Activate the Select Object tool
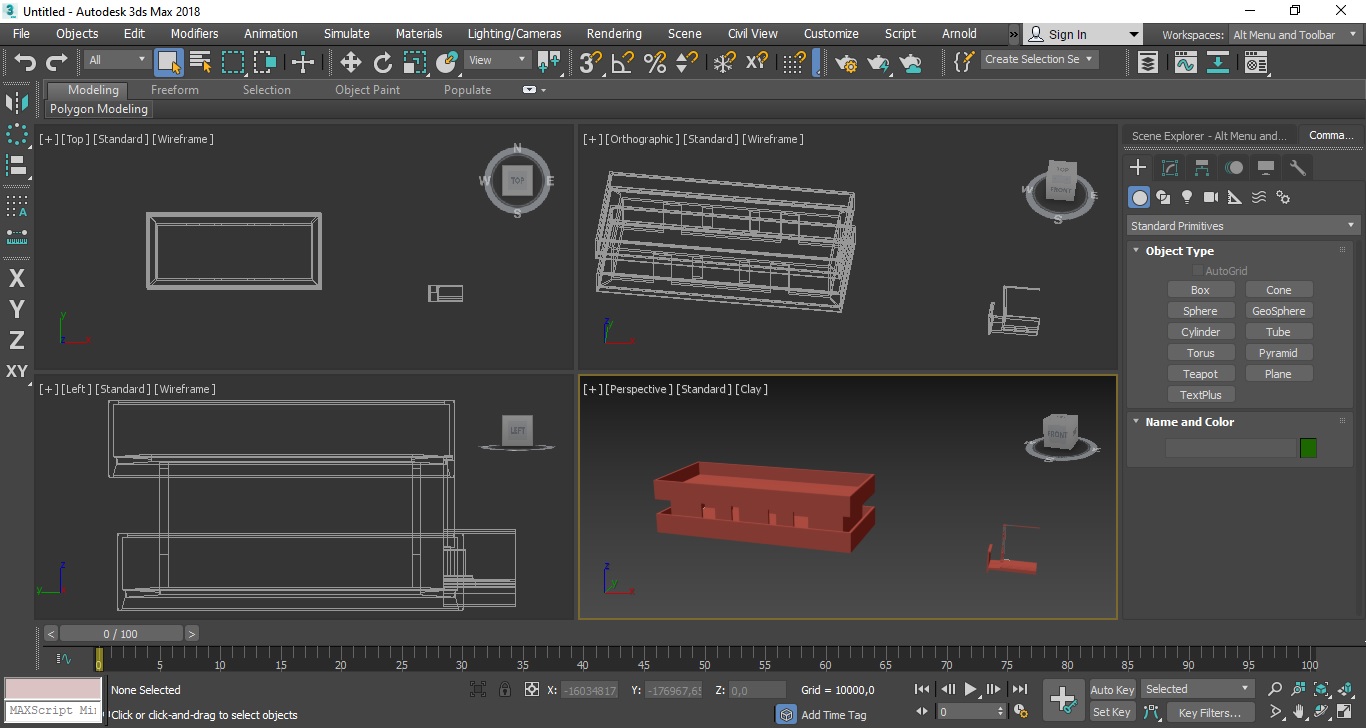Screen dimensions: 1366x728 pyautogui.click(x=169, y=62)
